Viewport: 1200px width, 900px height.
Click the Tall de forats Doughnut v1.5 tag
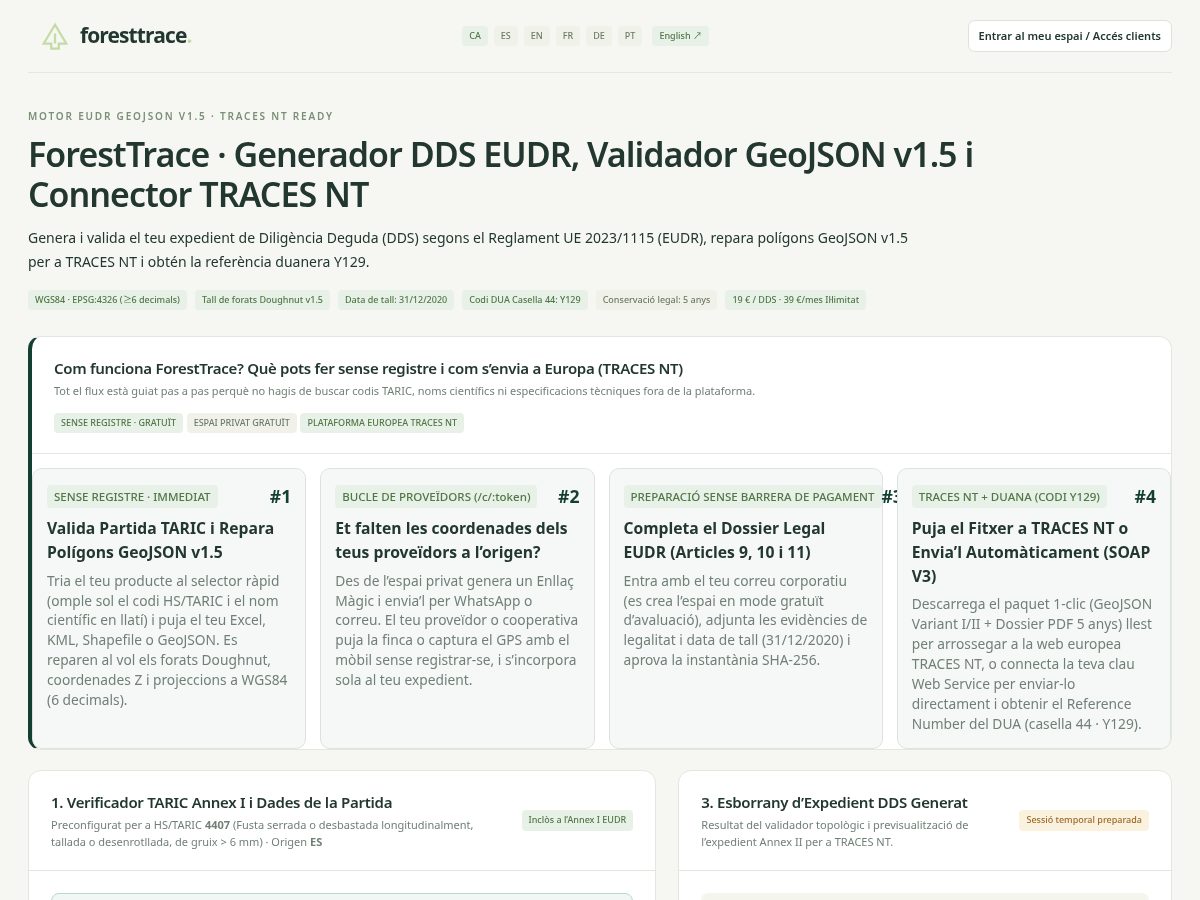(262, 299)
